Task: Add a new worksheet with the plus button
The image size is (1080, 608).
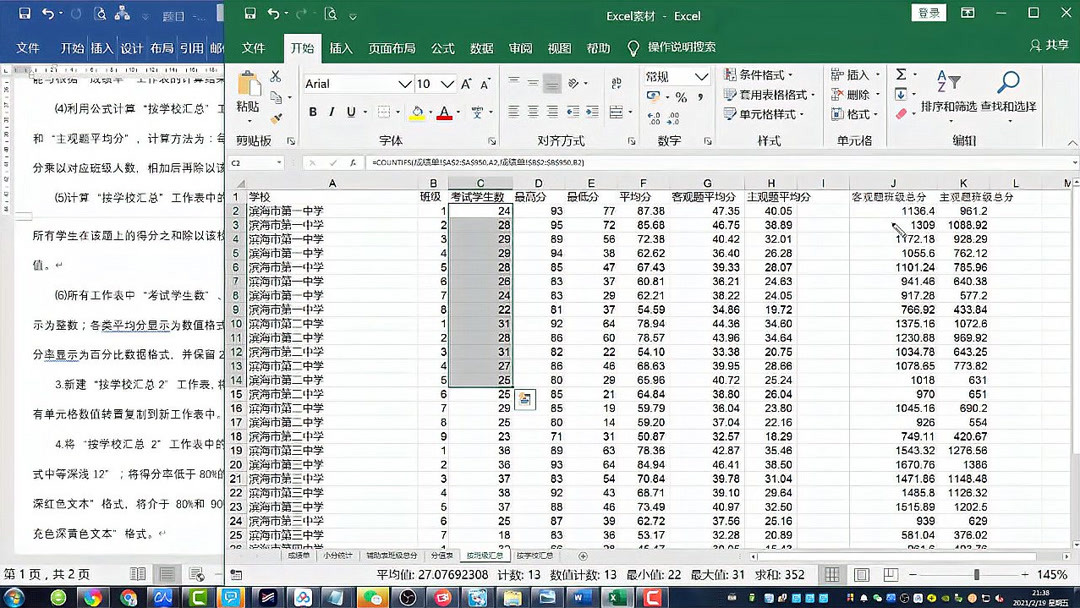Action: 583,556
